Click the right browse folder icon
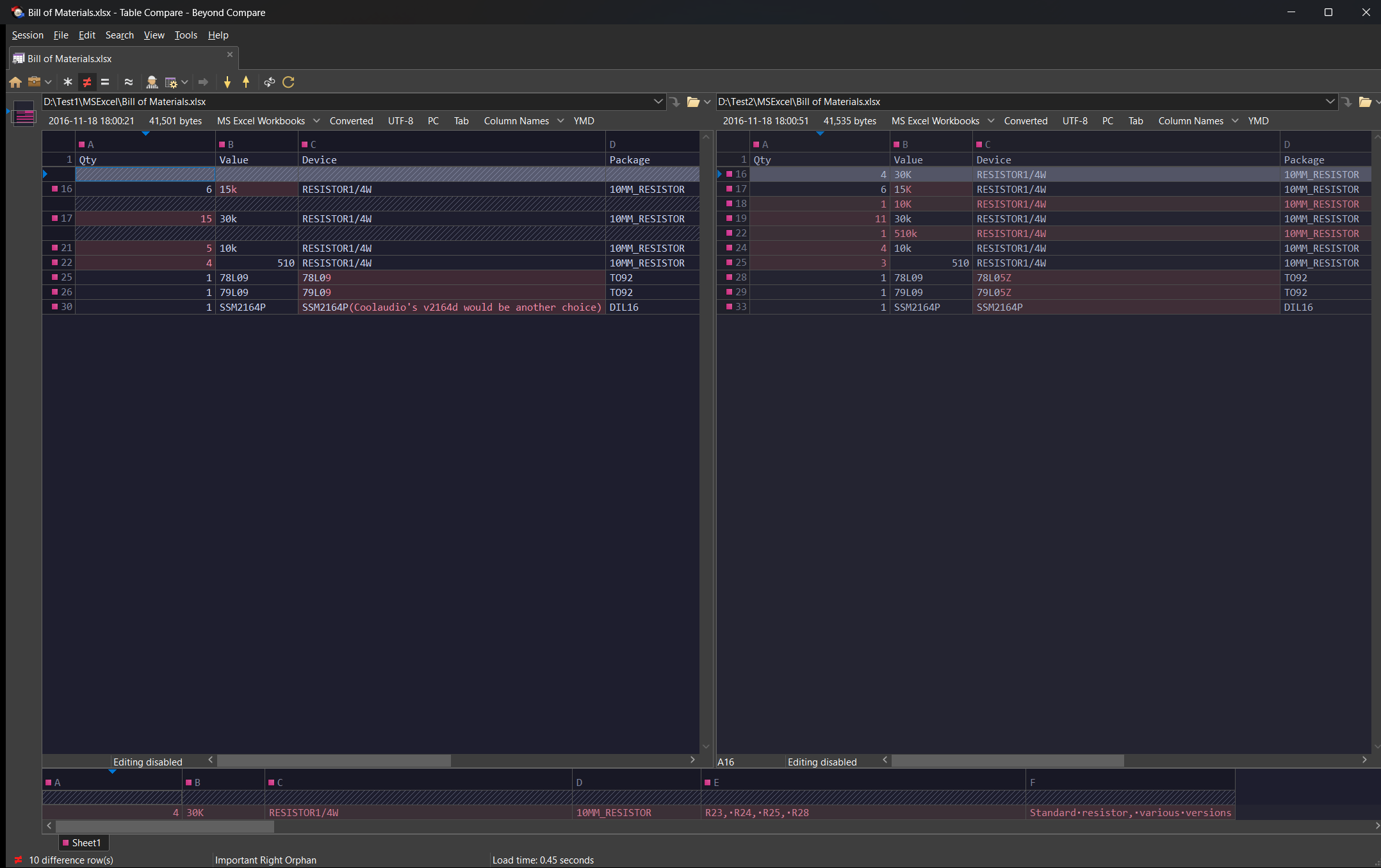This screenshot has height=868, width=1381. tap(1365, 102)
